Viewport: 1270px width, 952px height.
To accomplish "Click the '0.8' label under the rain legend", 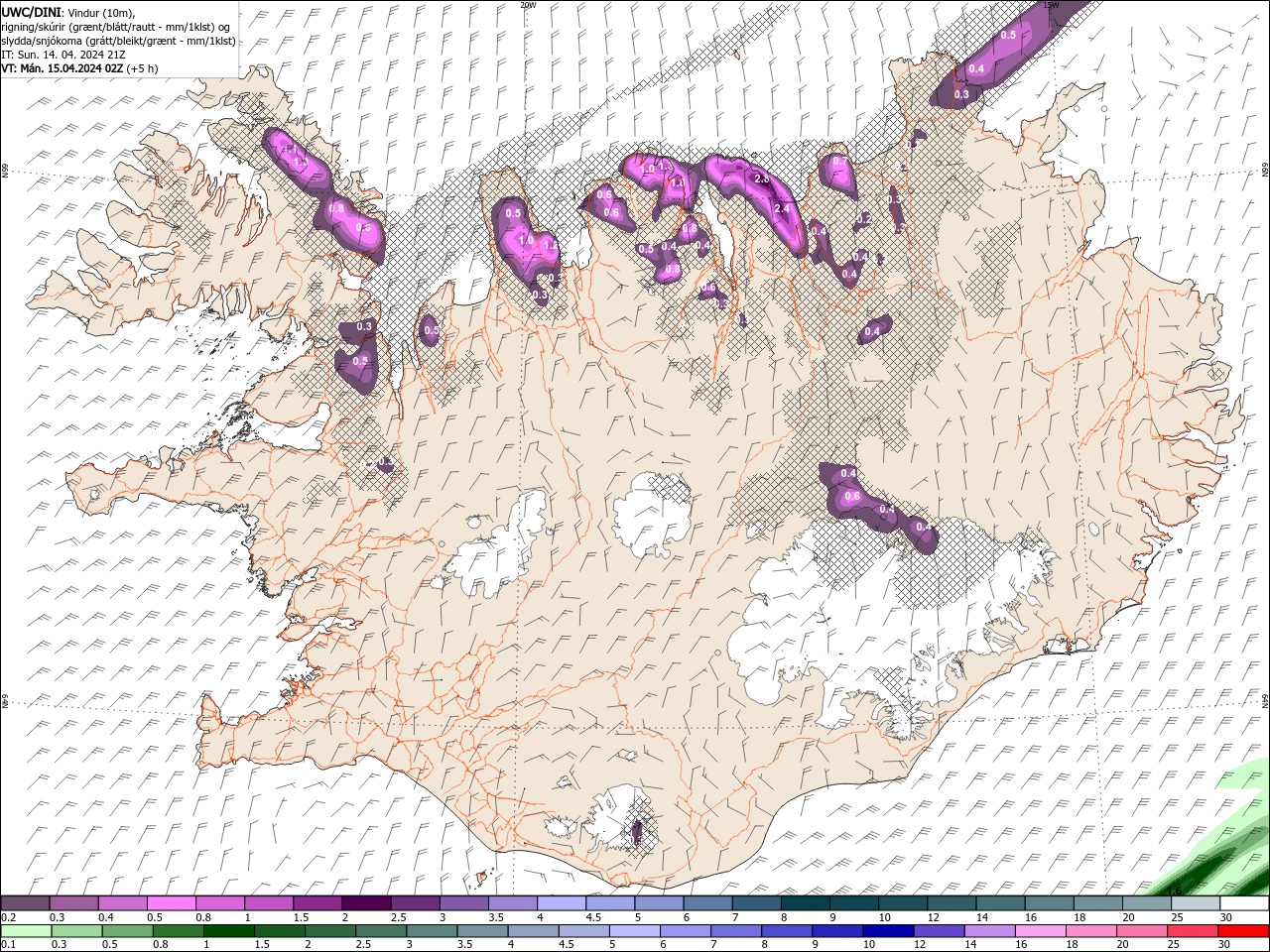I will click(160, 945).
